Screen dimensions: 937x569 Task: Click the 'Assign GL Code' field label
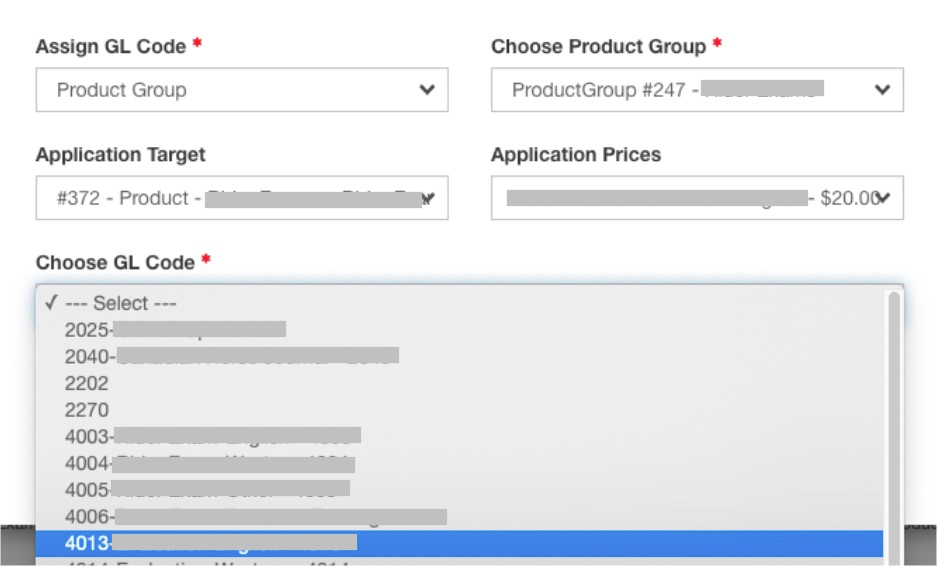point(111,47)
